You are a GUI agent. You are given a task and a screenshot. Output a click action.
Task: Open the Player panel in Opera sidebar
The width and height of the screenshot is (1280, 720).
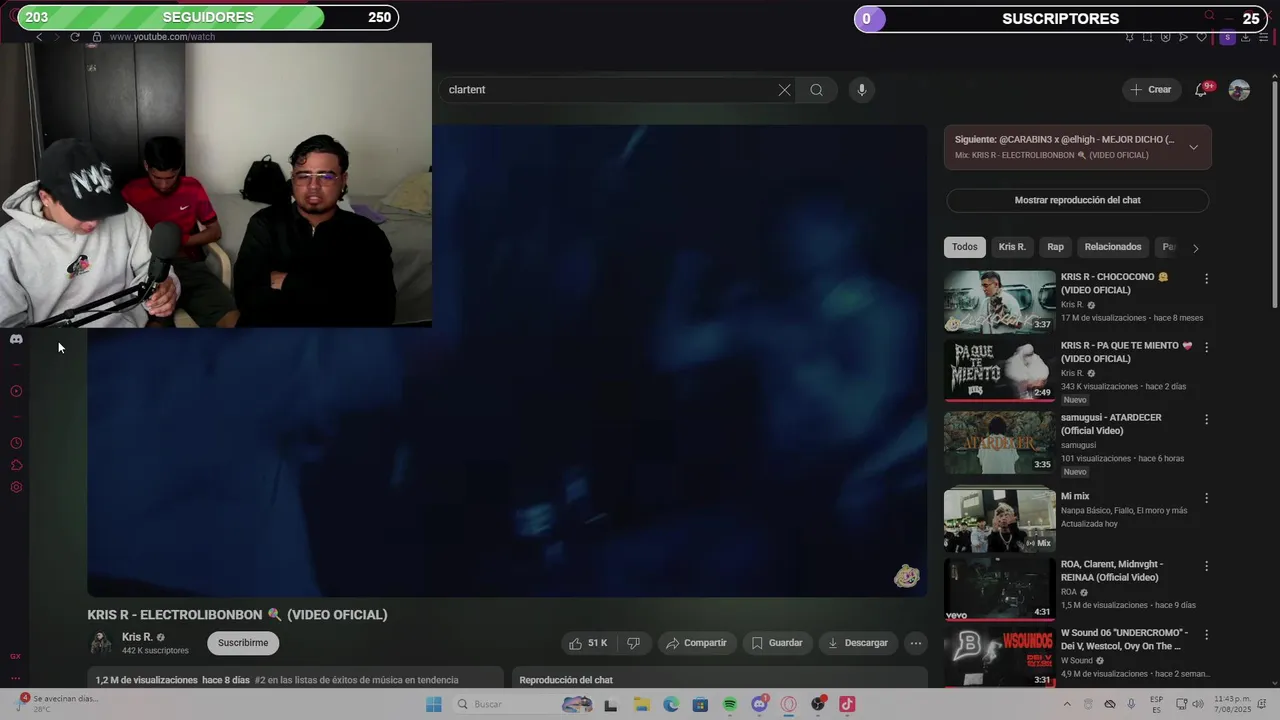tap(16, 391)
